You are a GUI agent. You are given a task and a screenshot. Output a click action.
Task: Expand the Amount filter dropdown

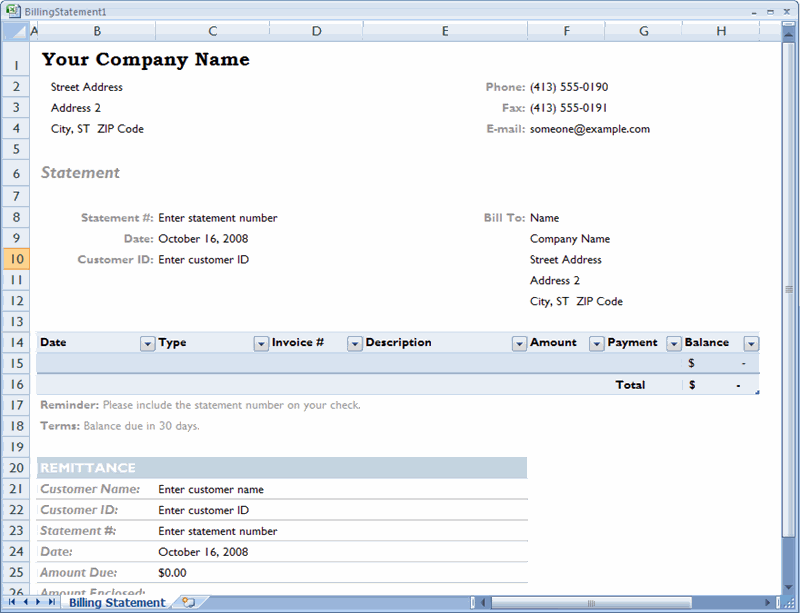click(x=596, y=344)
